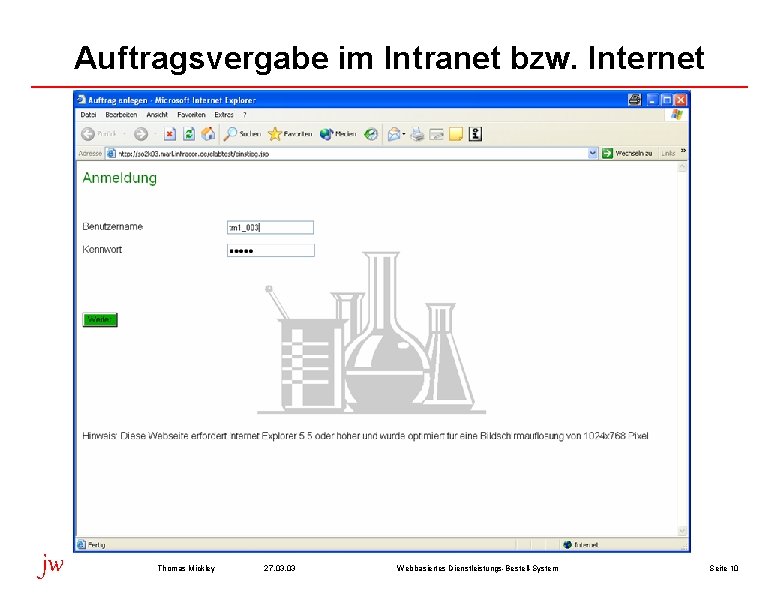The width and height of the screenshot is (780, 600).
Task: Maximize the Internet Explorer window
Action: point(667,100)
